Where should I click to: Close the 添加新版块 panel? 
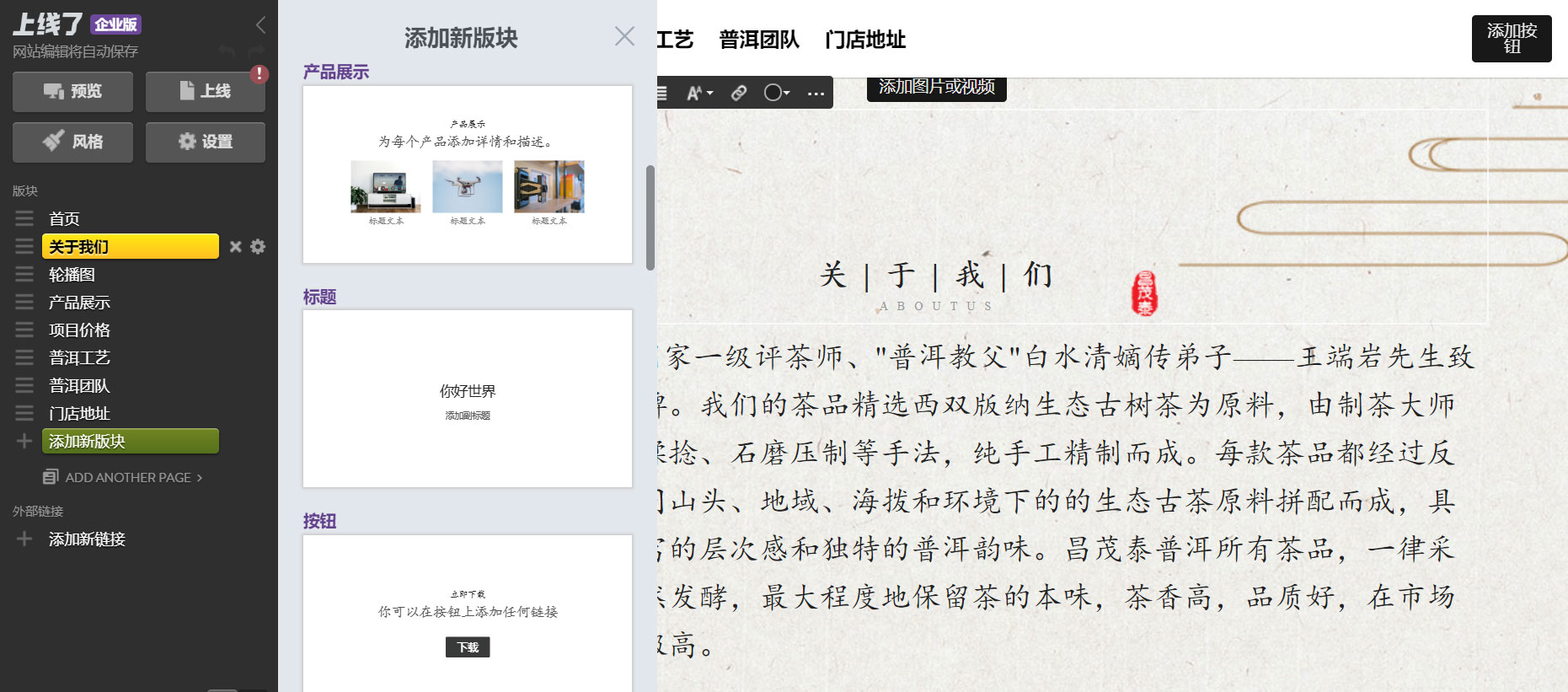[624, 36]
